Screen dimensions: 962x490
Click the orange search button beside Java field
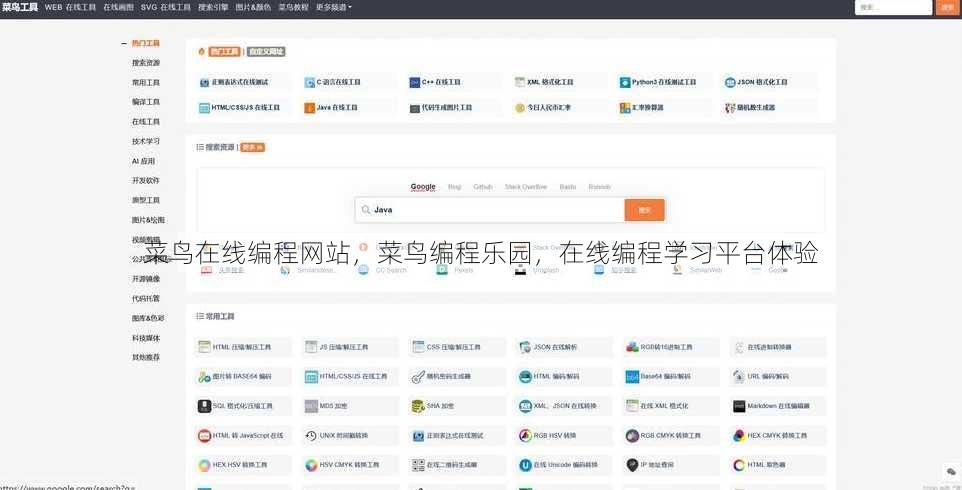pos(644,210)
